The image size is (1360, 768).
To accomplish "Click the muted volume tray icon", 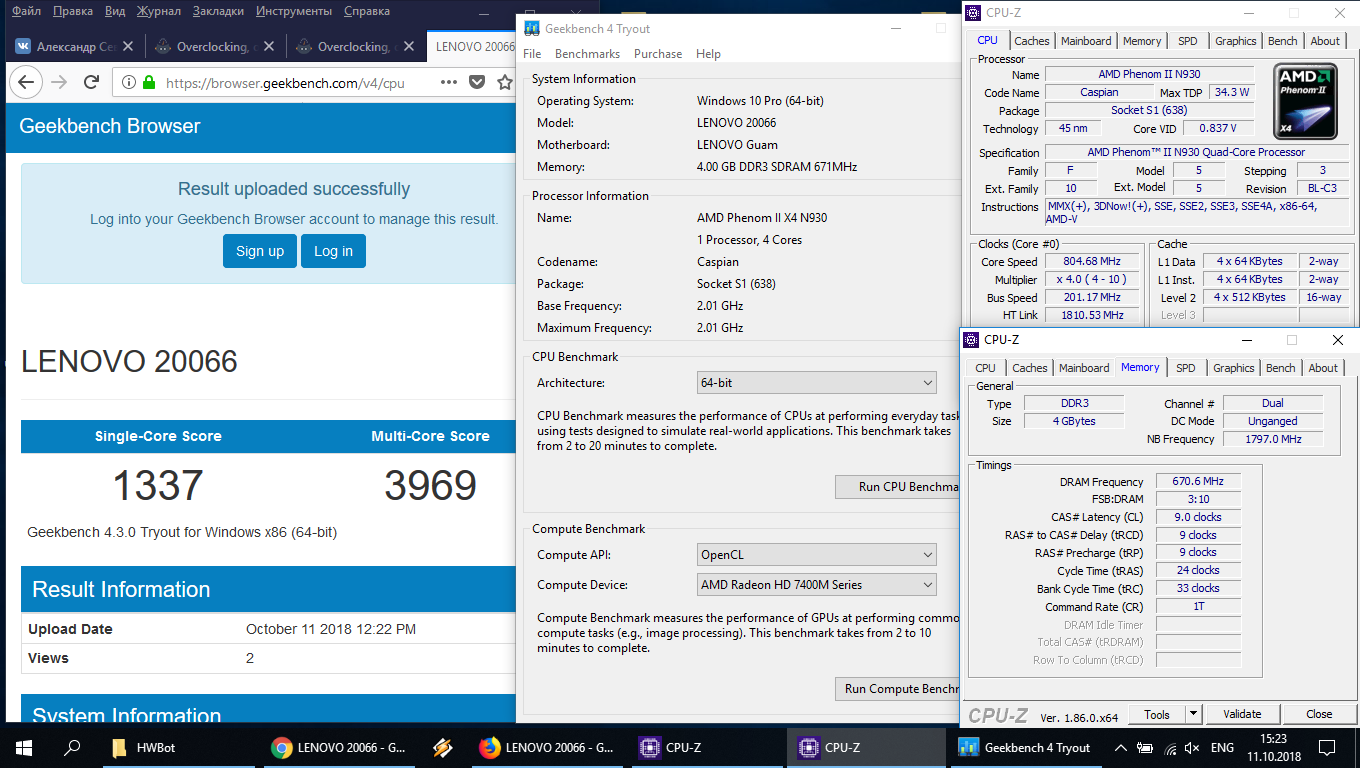I will point(1191,748).
